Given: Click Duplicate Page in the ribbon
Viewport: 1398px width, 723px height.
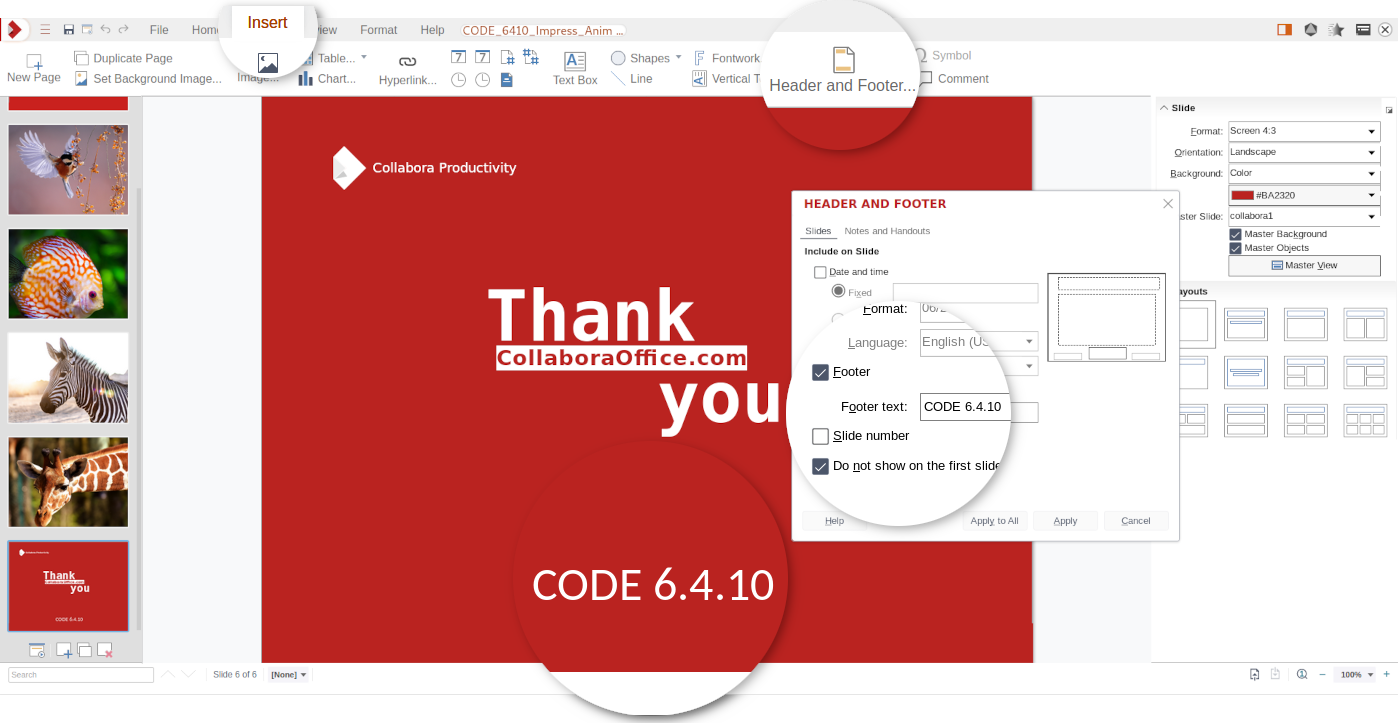Looking at the screenshot, I should click(x=123, y=58).
